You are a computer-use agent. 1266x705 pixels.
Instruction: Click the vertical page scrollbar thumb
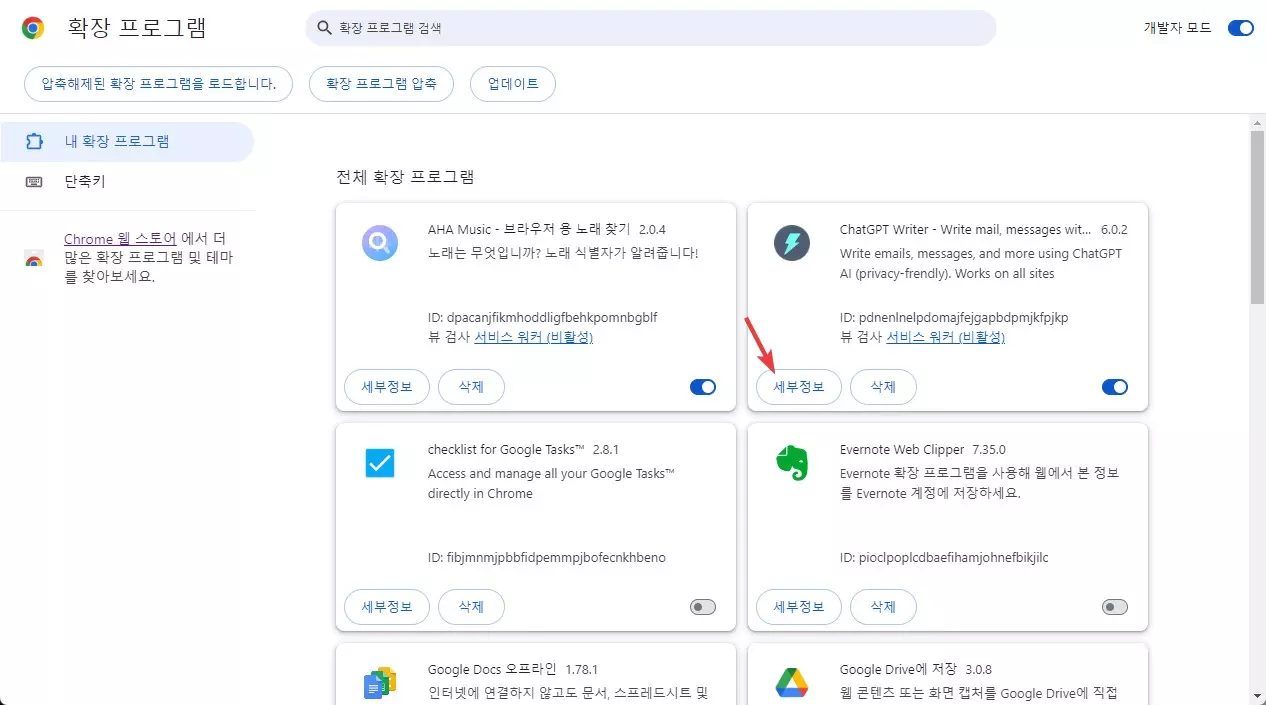tap(1257, 216)
